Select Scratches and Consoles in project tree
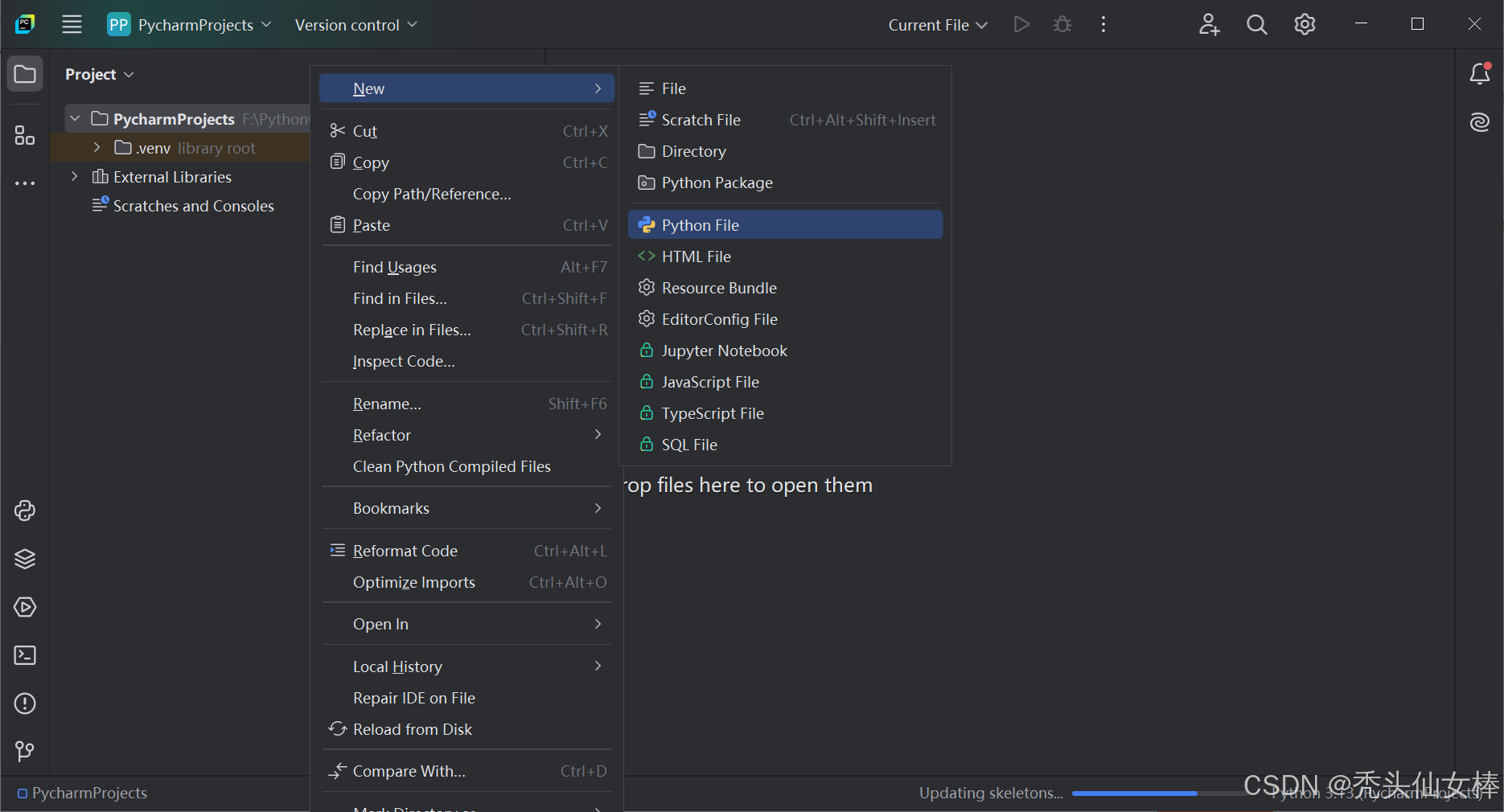Screen dimensions: 1504x812 [183, 206]
